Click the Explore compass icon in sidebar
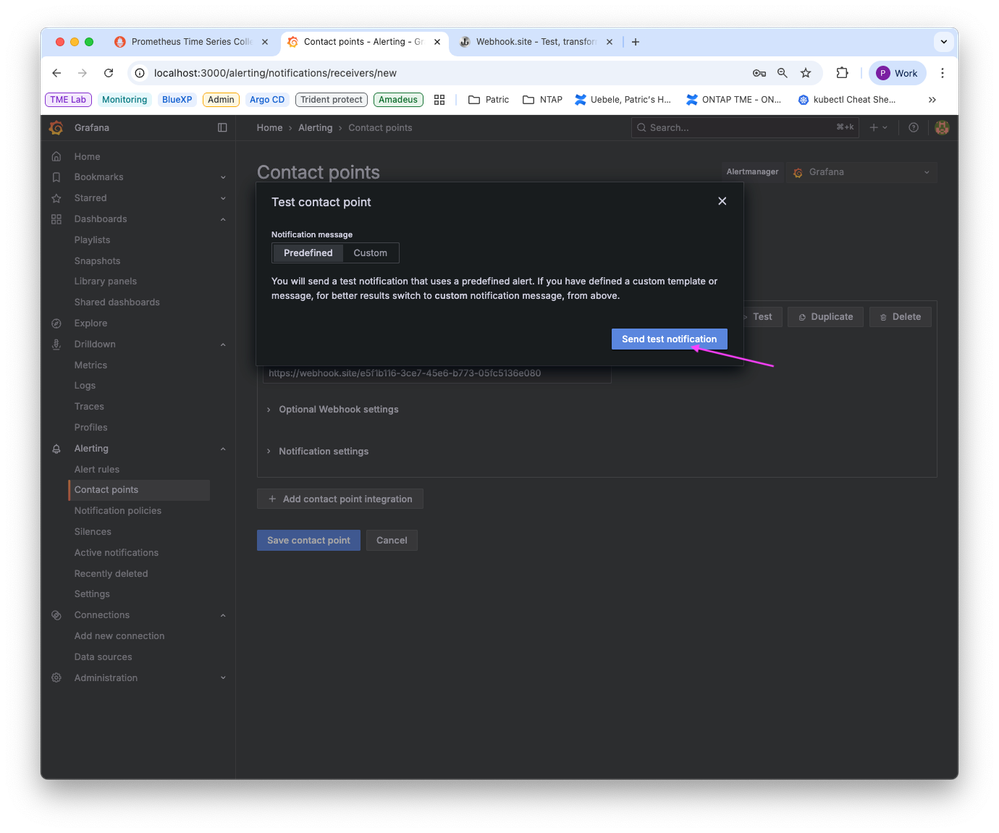Screen dimensions: 999x833 coord(57,323)
